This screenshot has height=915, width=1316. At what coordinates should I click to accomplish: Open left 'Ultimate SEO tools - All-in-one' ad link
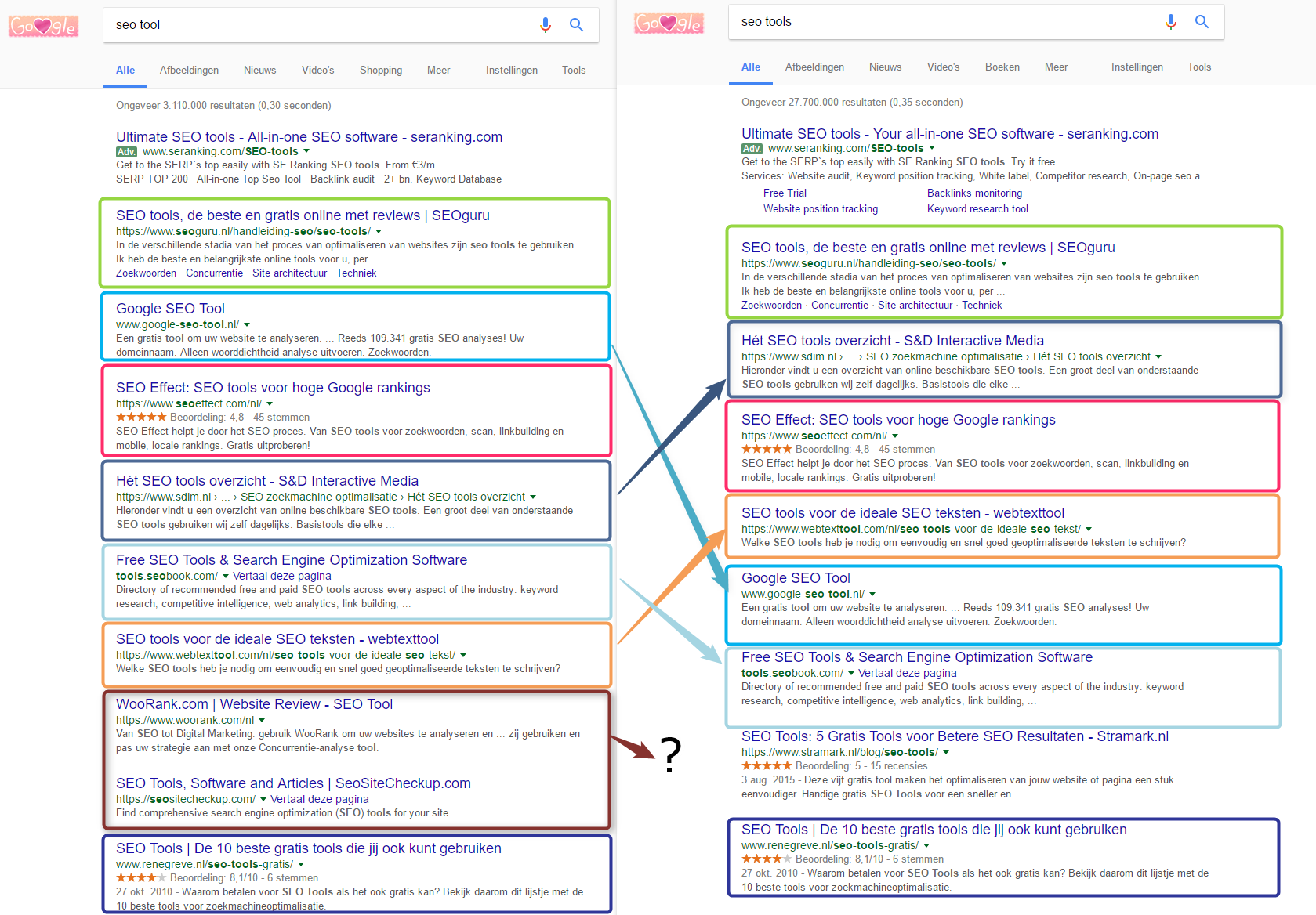pos(309,137)
